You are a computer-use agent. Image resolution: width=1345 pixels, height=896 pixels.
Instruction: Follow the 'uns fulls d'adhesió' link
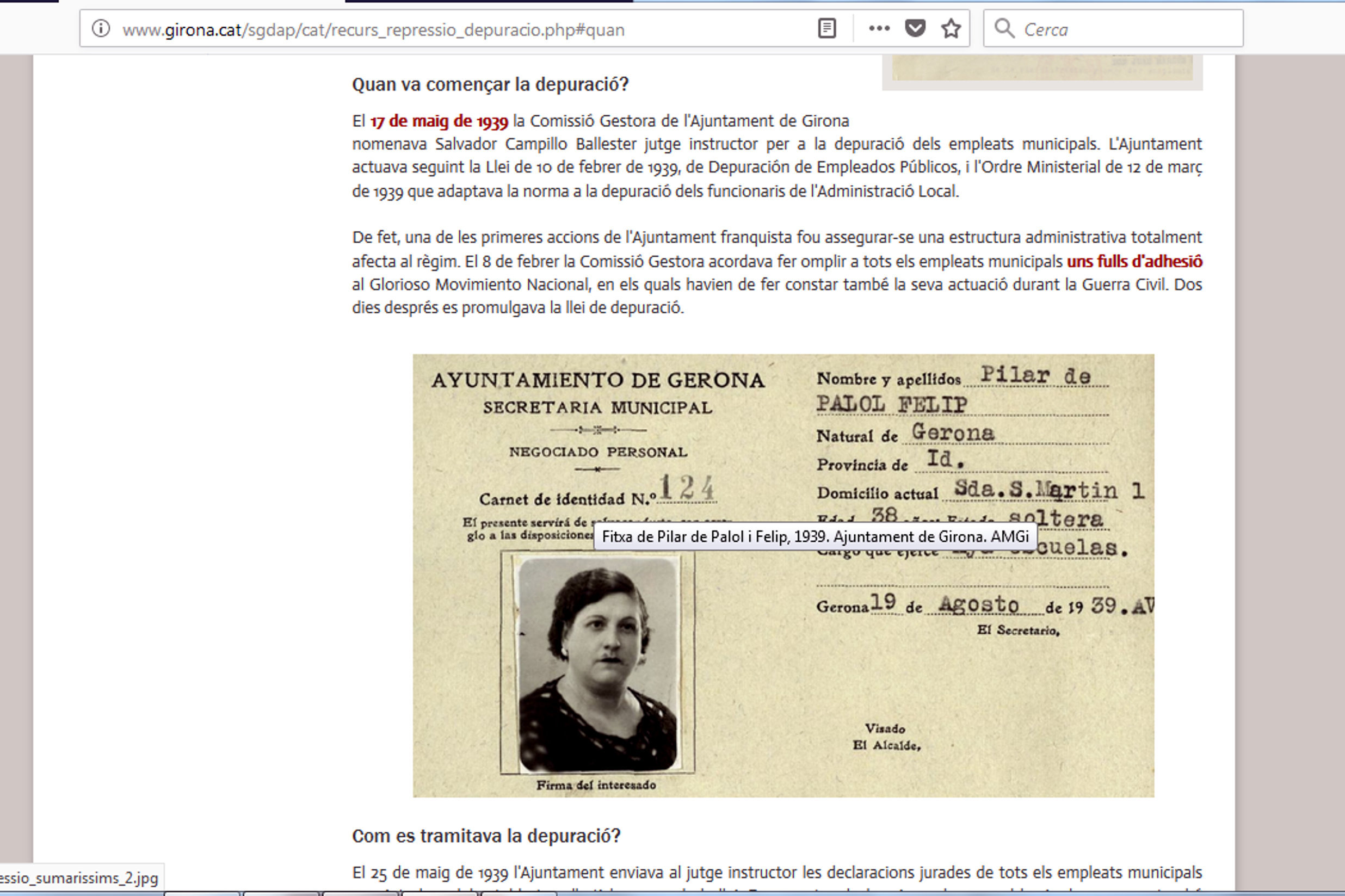click(x=1134, y=261)
